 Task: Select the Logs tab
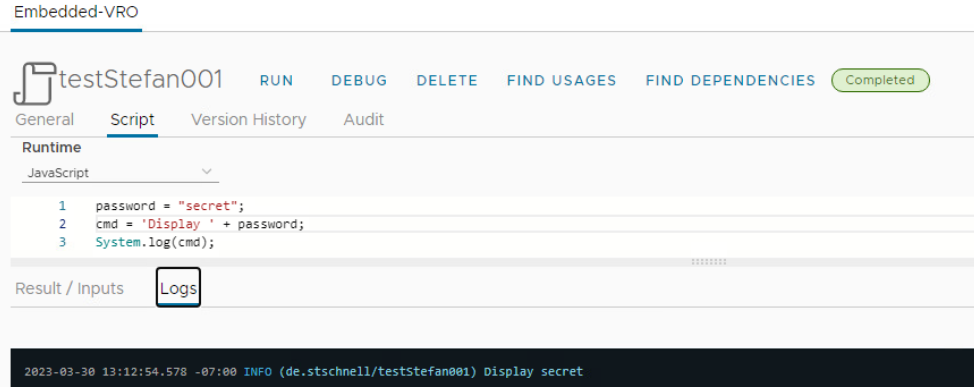point(178,288)
